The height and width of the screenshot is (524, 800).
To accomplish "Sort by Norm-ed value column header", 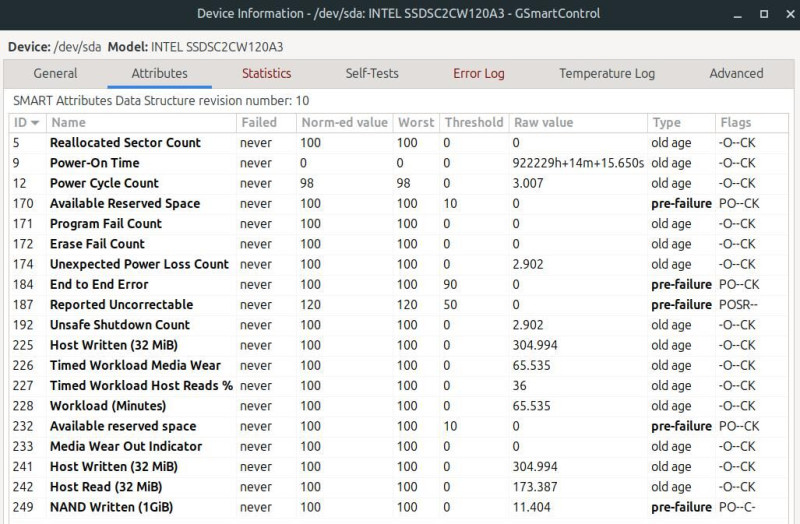I will coord(344,122).
